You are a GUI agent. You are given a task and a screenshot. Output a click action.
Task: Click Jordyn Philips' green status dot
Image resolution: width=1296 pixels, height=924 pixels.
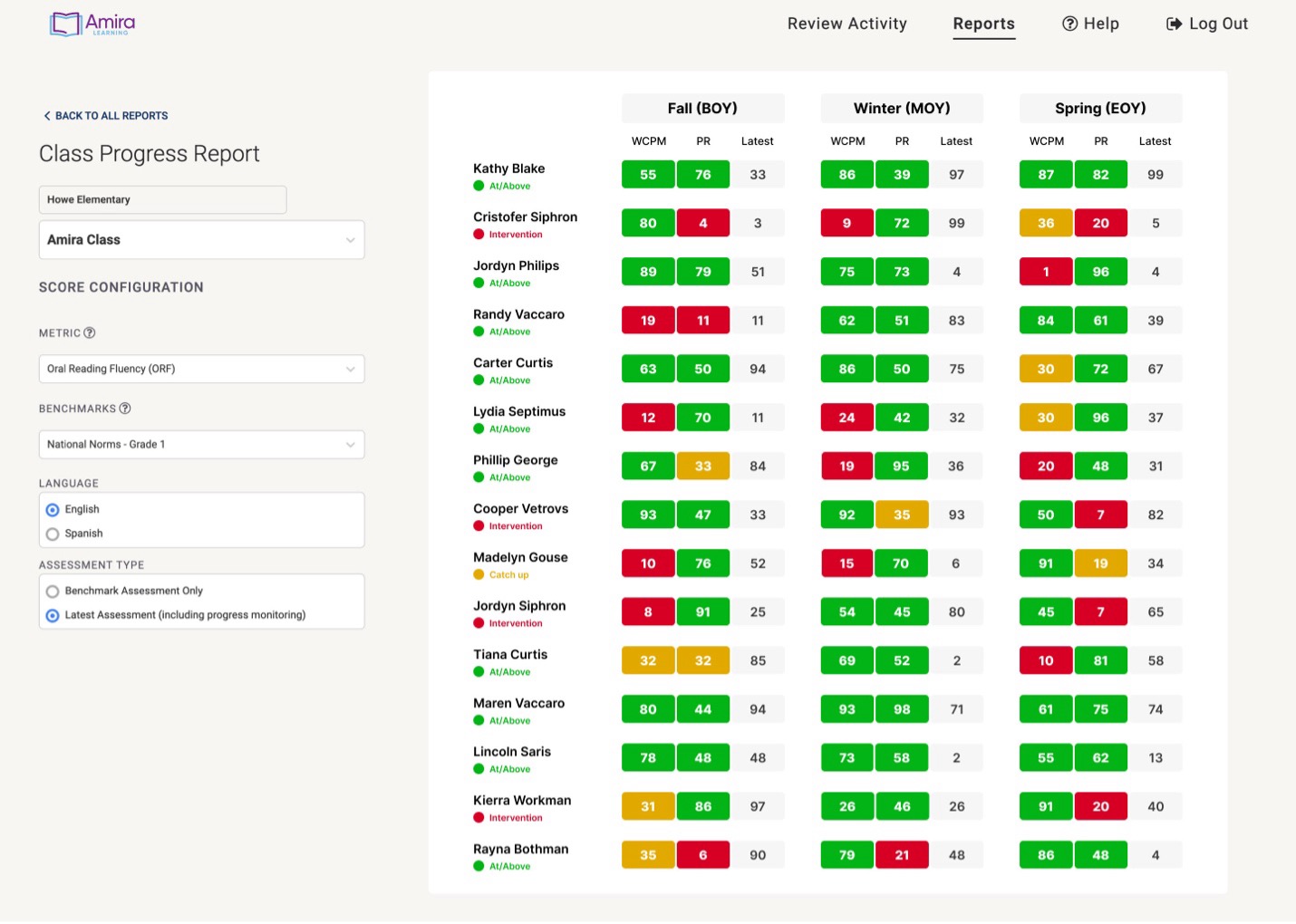[x=479, y=284]
